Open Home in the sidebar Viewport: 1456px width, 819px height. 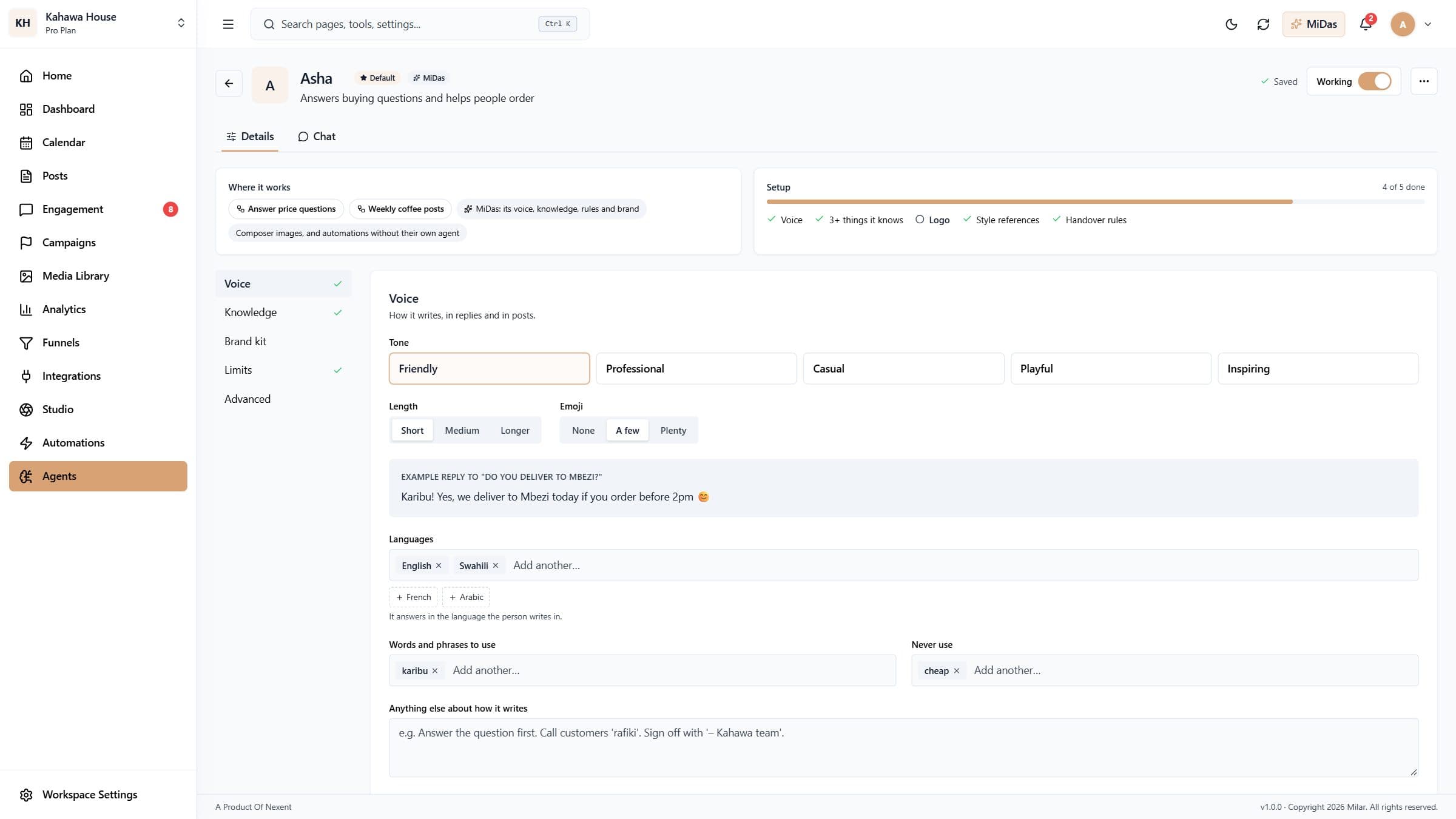[98, 76]
